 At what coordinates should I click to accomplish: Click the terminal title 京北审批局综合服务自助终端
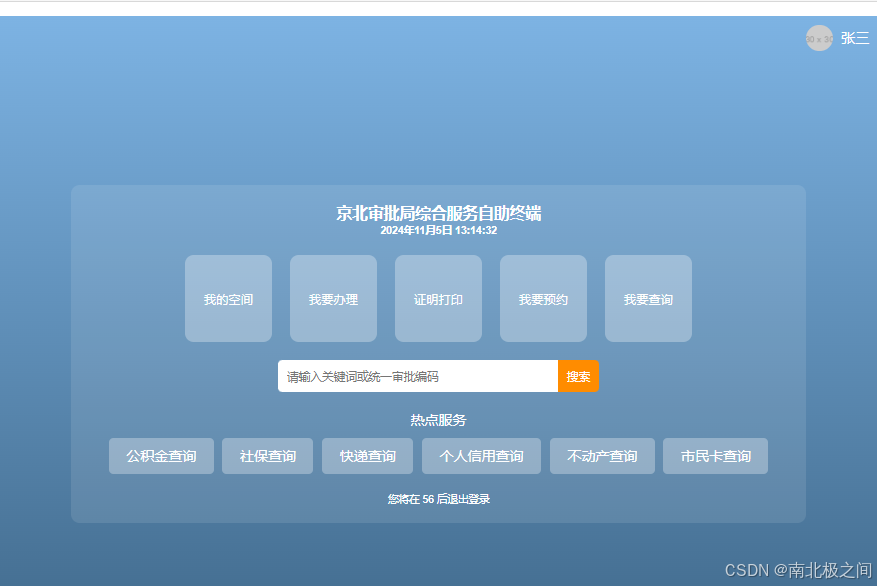pyautogui.click(x=438, y=213)
